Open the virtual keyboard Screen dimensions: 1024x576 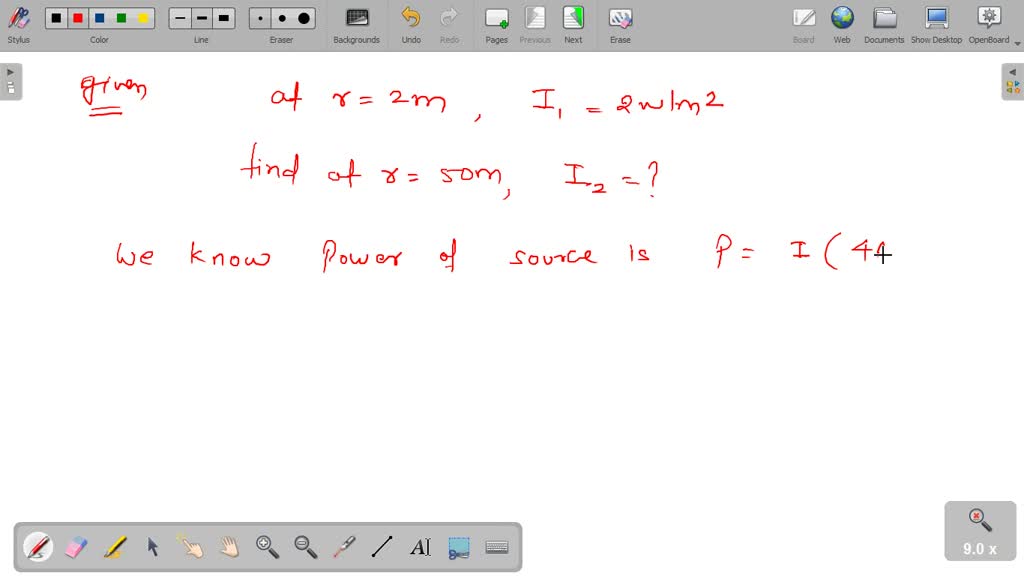(x=497, y=547)
